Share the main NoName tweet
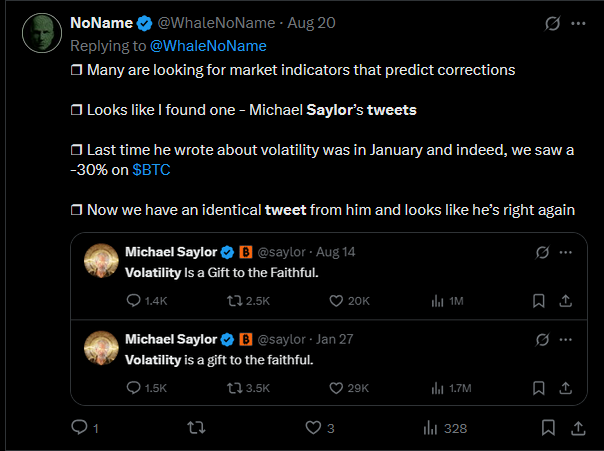 coord(578,428)
